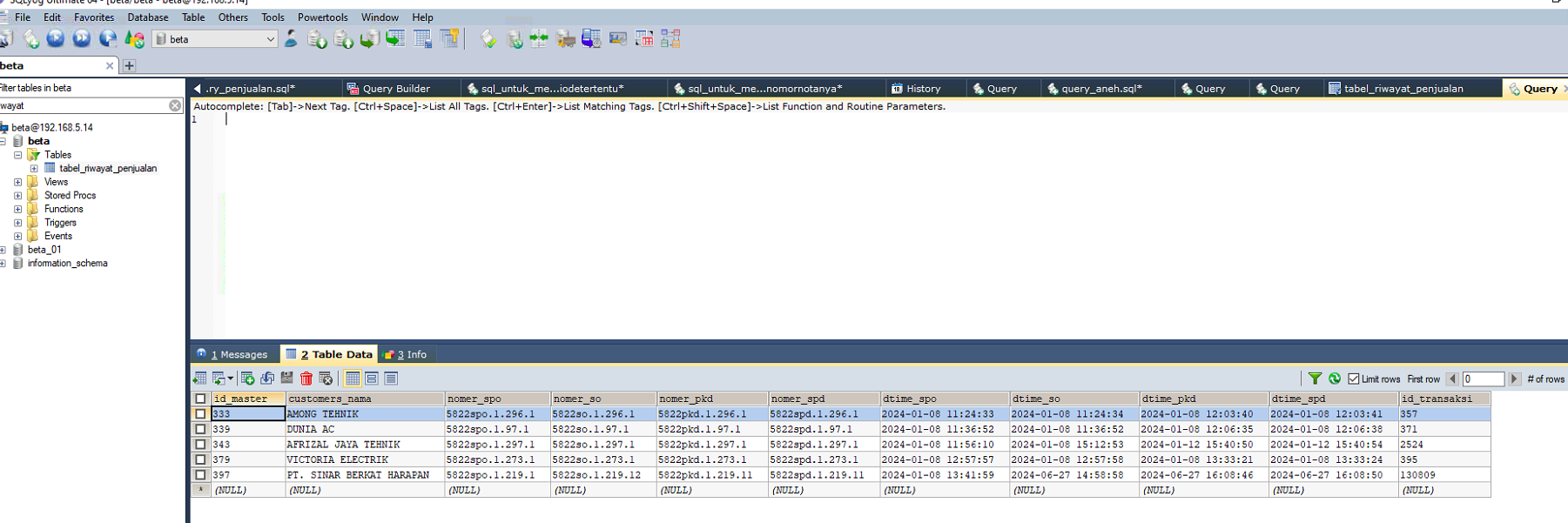Click the User Manager toolbar icon
This screenshot has height=523, width=1568.
coord(291,39)
